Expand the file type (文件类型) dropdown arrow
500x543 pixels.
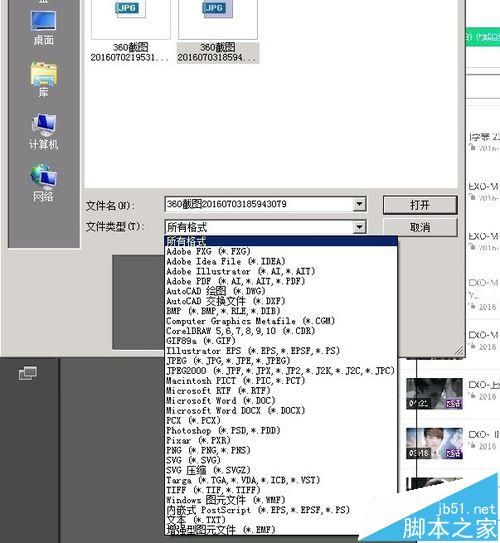click(359, 227)
